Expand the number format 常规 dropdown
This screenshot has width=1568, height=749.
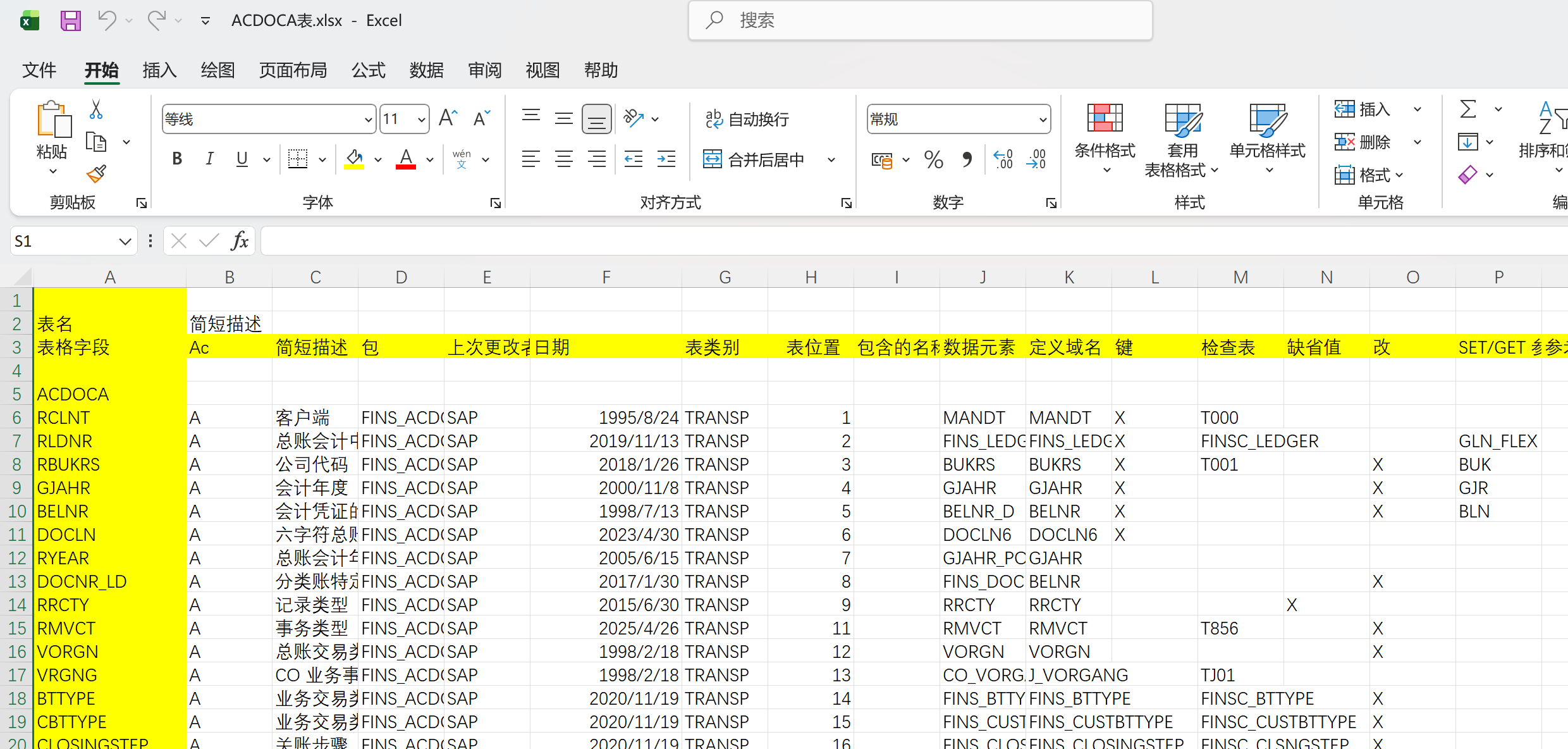click(1042, 120)
